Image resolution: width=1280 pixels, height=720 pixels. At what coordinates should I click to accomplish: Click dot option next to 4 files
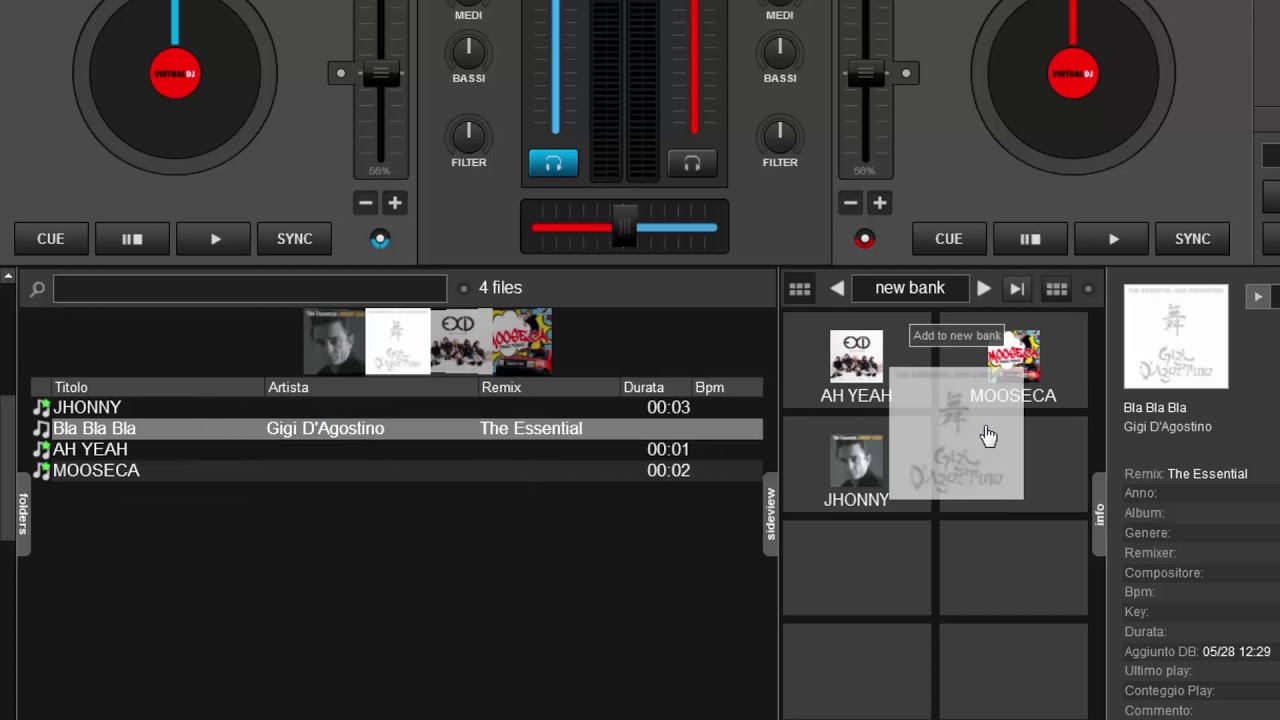(463, 289)
